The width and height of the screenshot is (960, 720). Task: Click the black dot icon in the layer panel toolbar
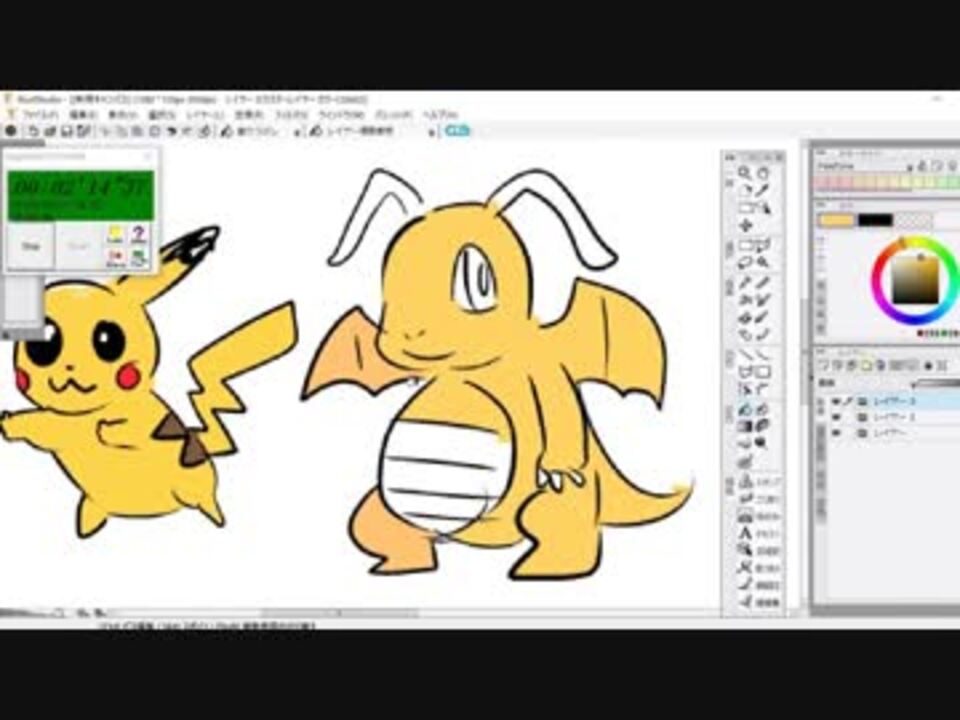point(928,366)
